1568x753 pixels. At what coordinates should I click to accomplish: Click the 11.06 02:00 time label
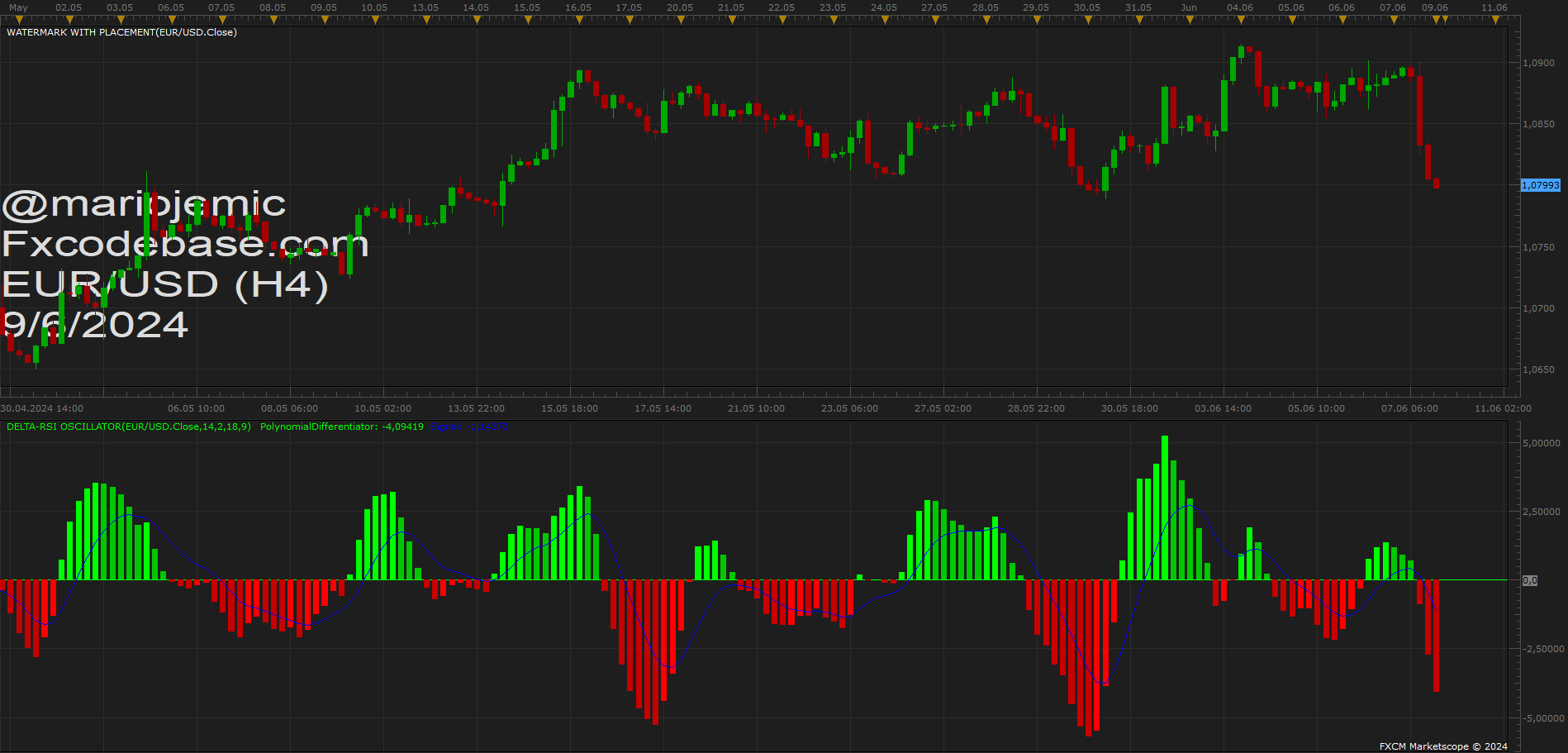[1504, 408]
